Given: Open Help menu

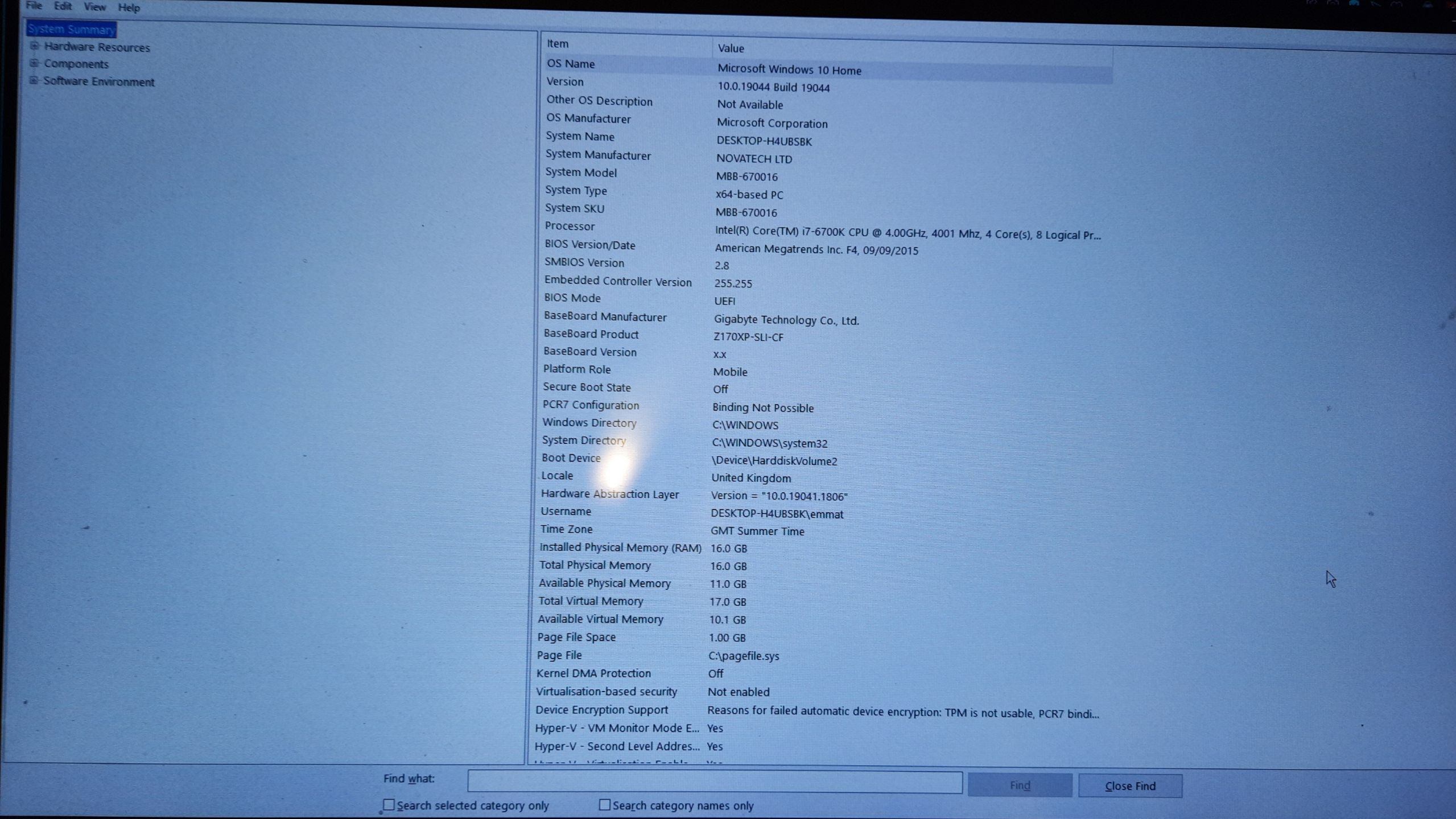Looking at the screenshot, I should 127,7.
